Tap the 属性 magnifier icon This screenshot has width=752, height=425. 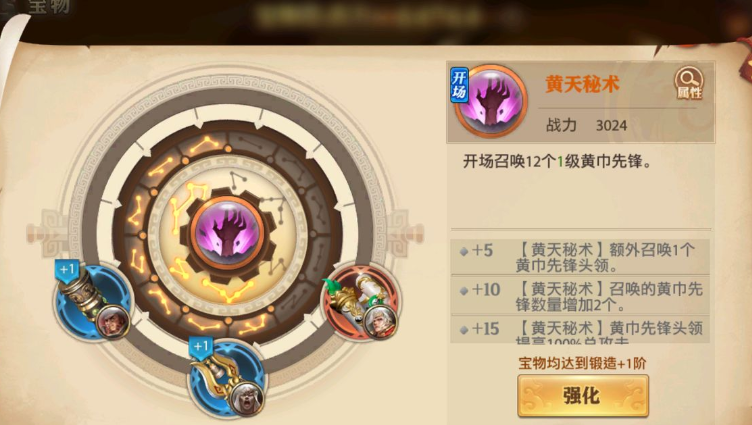(x=689, y=83)
